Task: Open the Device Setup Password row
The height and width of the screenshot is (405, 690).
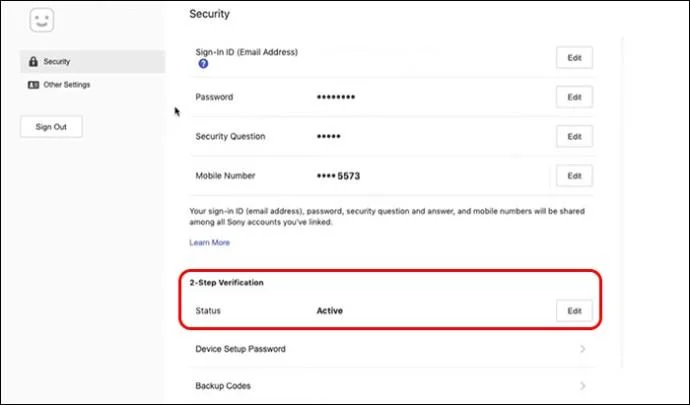Action: tap(241, 349)
